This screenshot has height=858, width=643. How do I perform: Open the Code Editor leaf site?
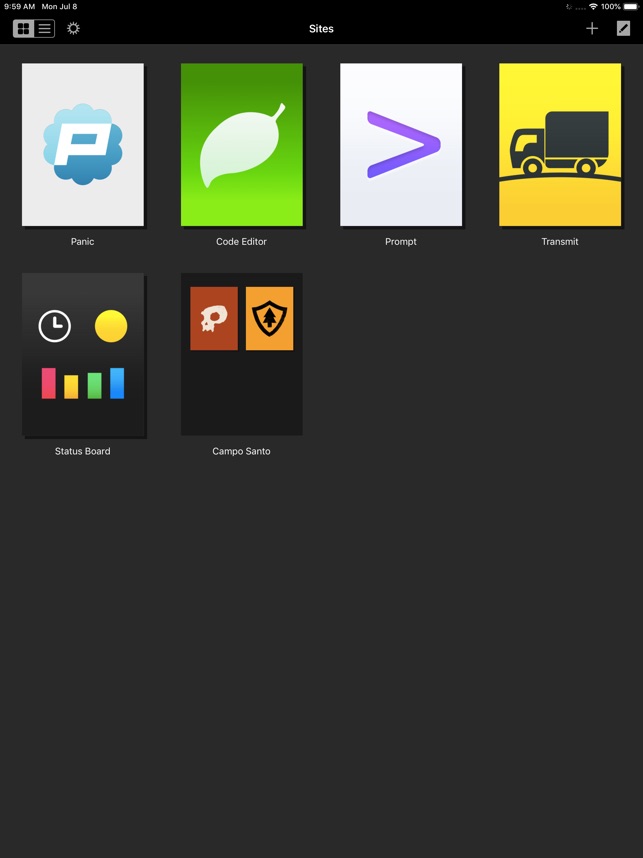coord(242,144)
